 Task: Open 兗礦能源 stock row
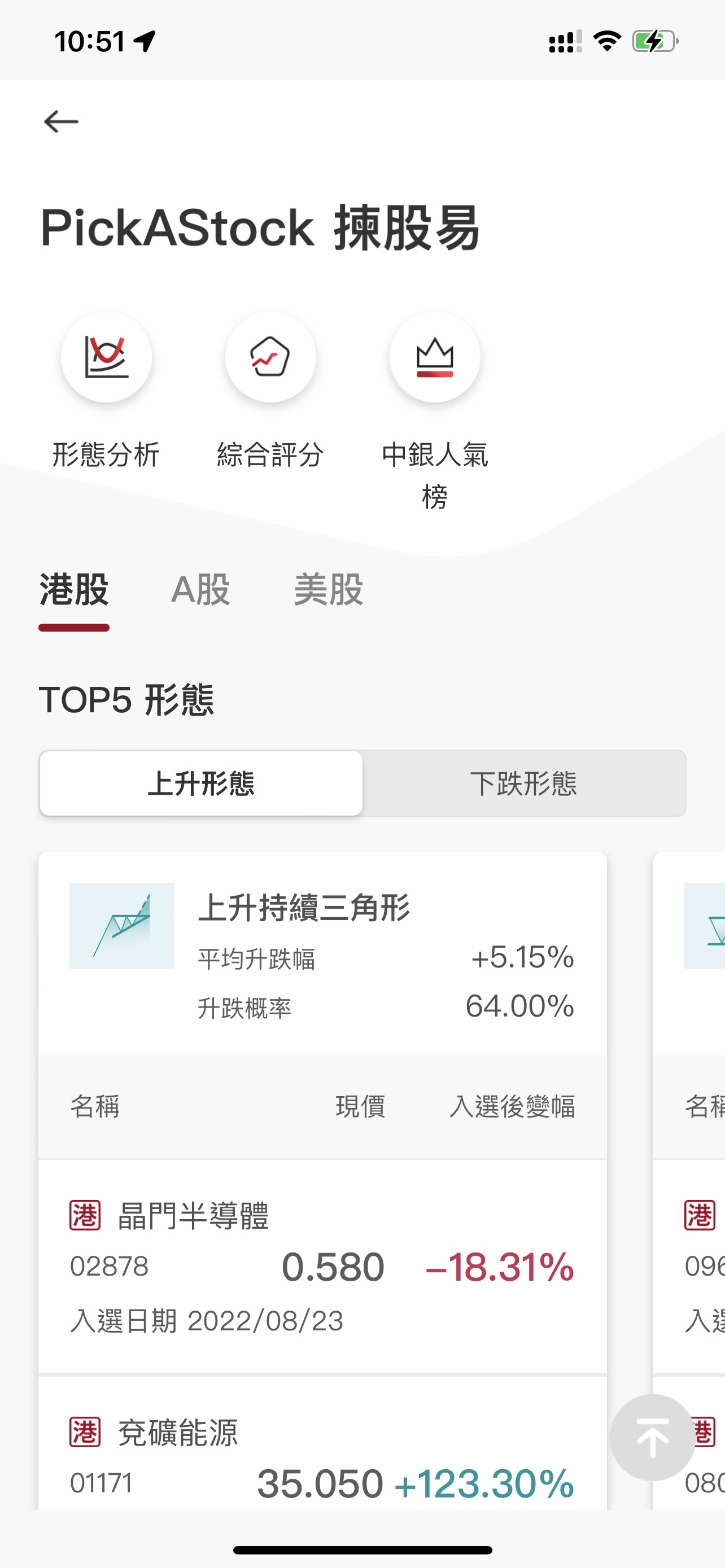[322, 1461]
